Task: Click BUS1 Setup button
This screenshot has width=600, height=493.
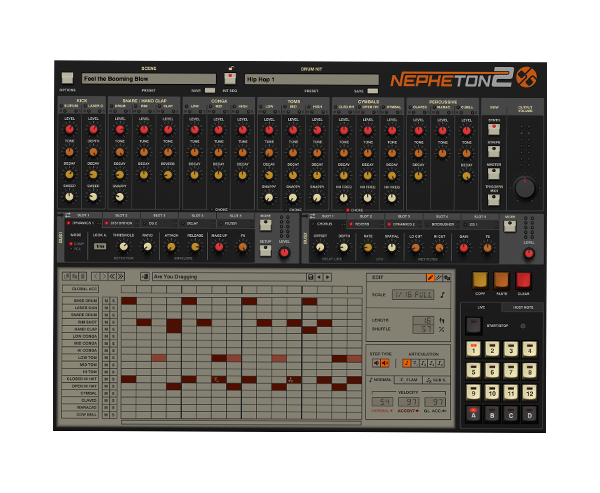Action: click(x=266, y=251)
